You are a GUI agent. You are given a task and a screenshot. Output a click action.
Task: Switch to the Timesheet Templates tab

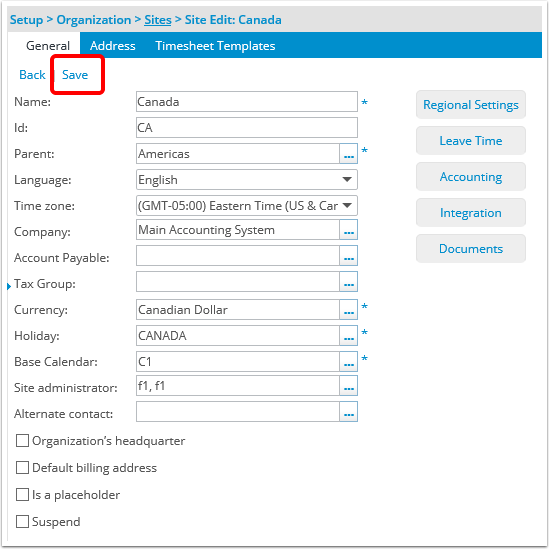coord(215,46)
